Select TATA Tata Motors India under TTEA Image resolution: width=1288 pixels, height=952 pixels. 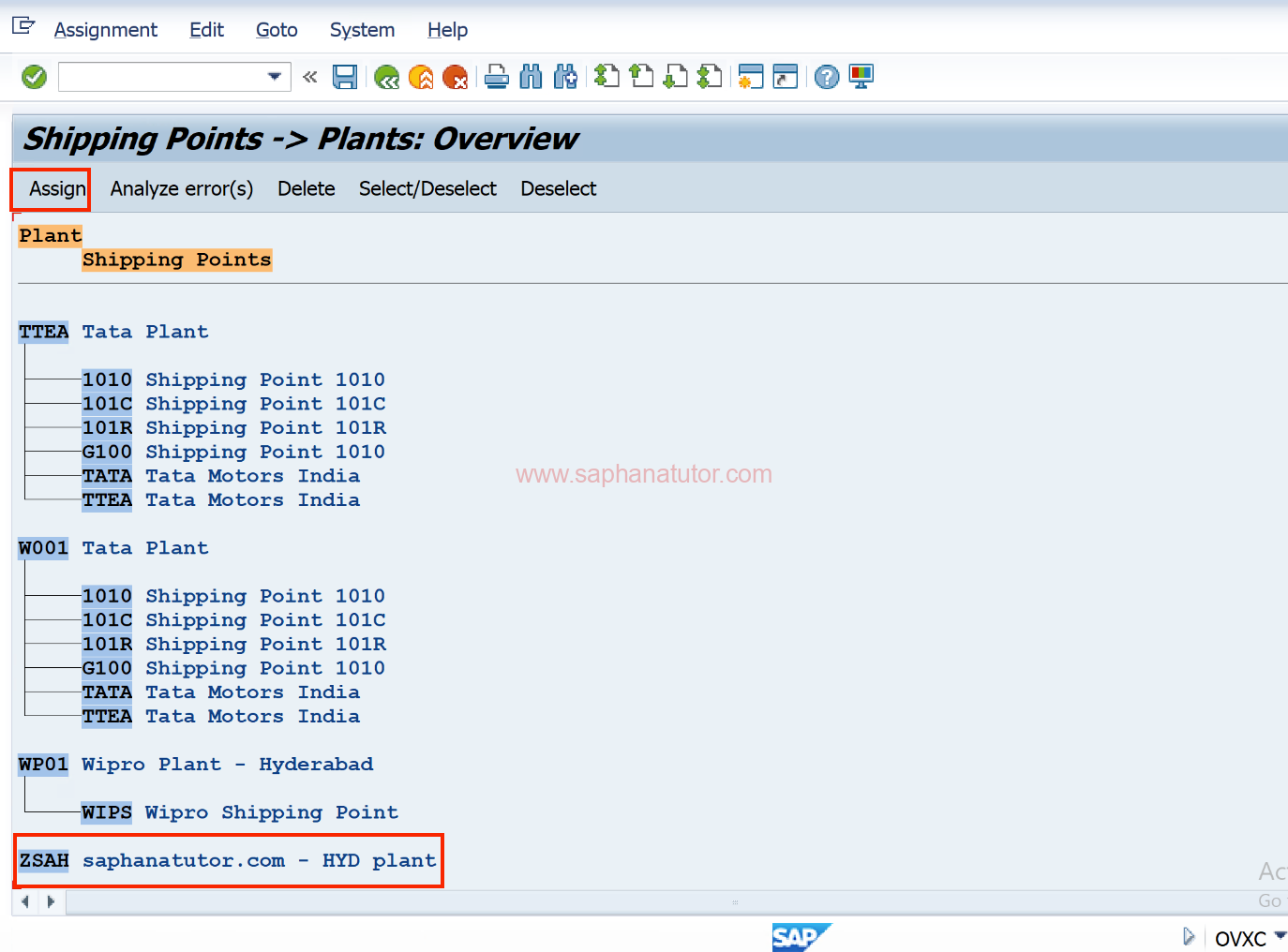pos(221,476)
